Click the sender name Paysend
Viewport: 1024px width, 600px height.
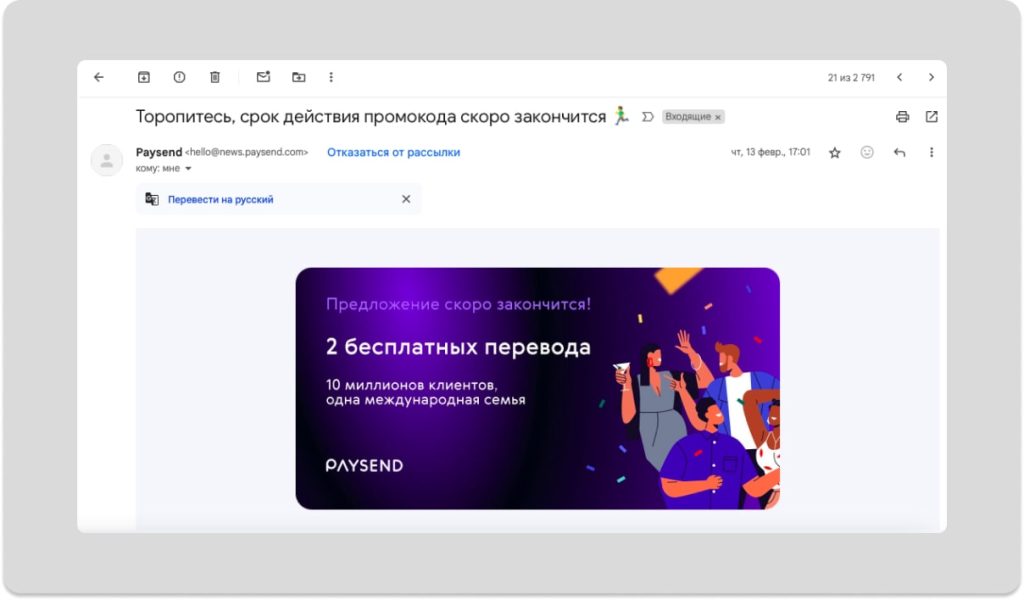[159, 152]
